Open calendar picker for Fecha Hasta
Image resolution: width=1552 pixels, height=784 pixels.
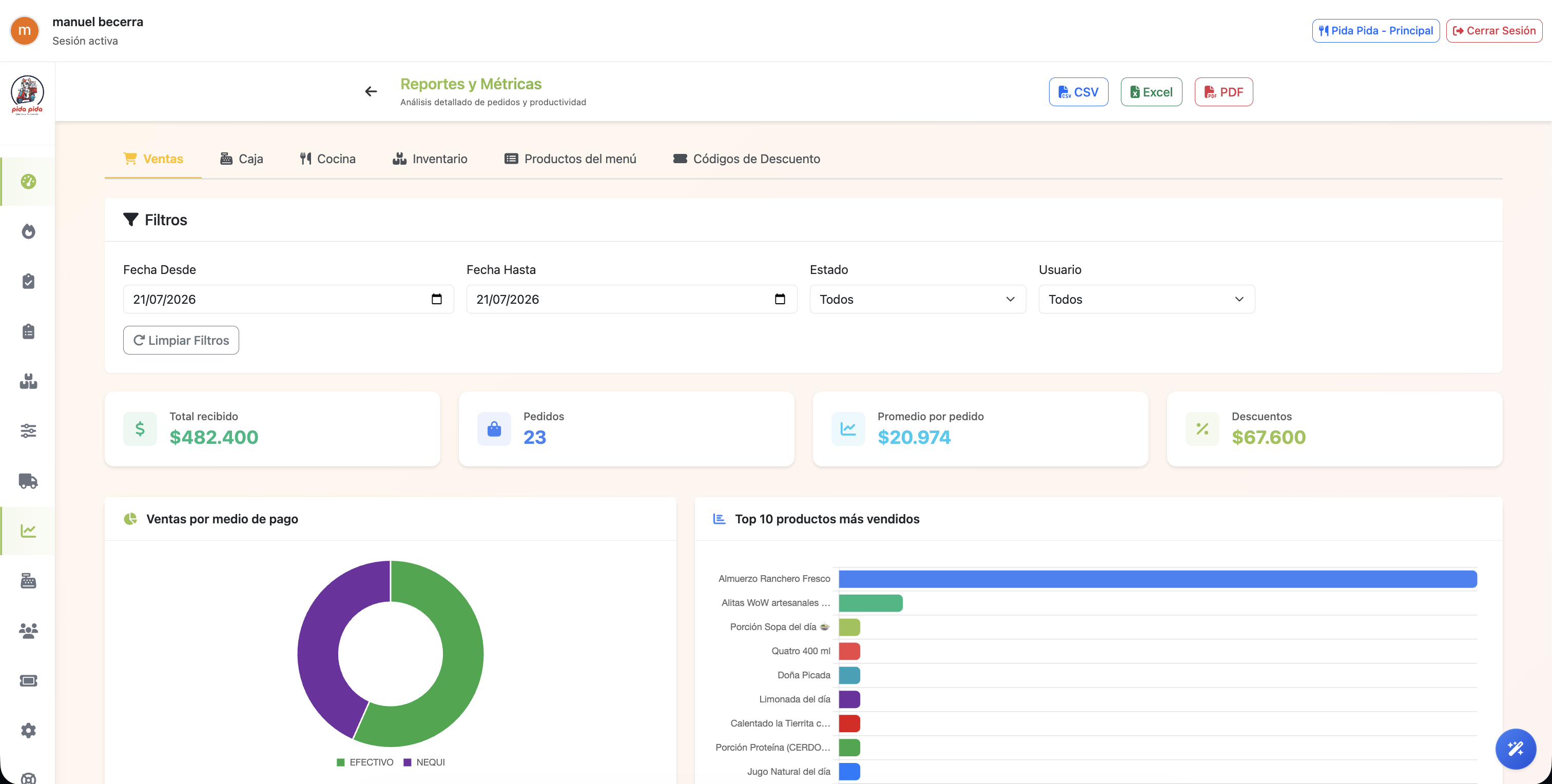tap(780, 299)
